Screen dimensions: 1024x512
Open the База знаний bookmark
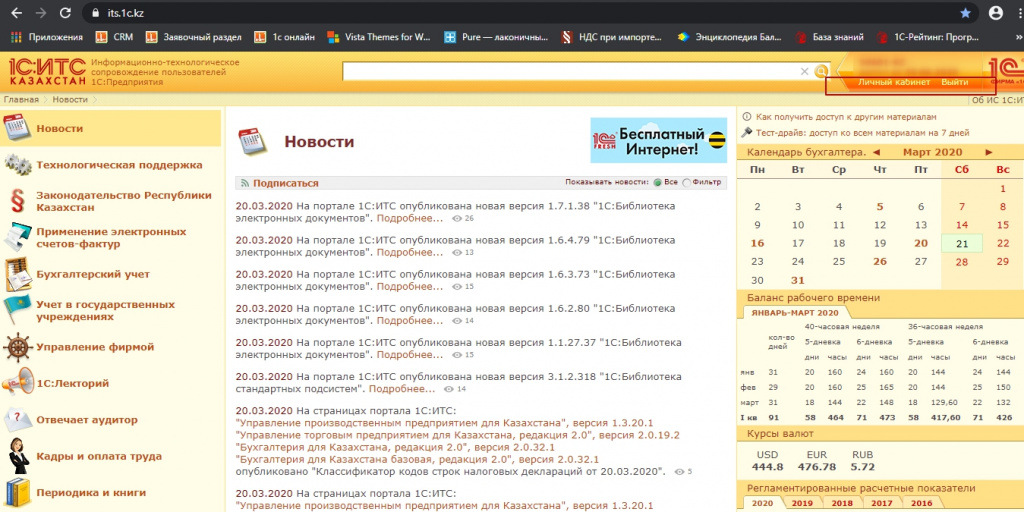point(829,37)
